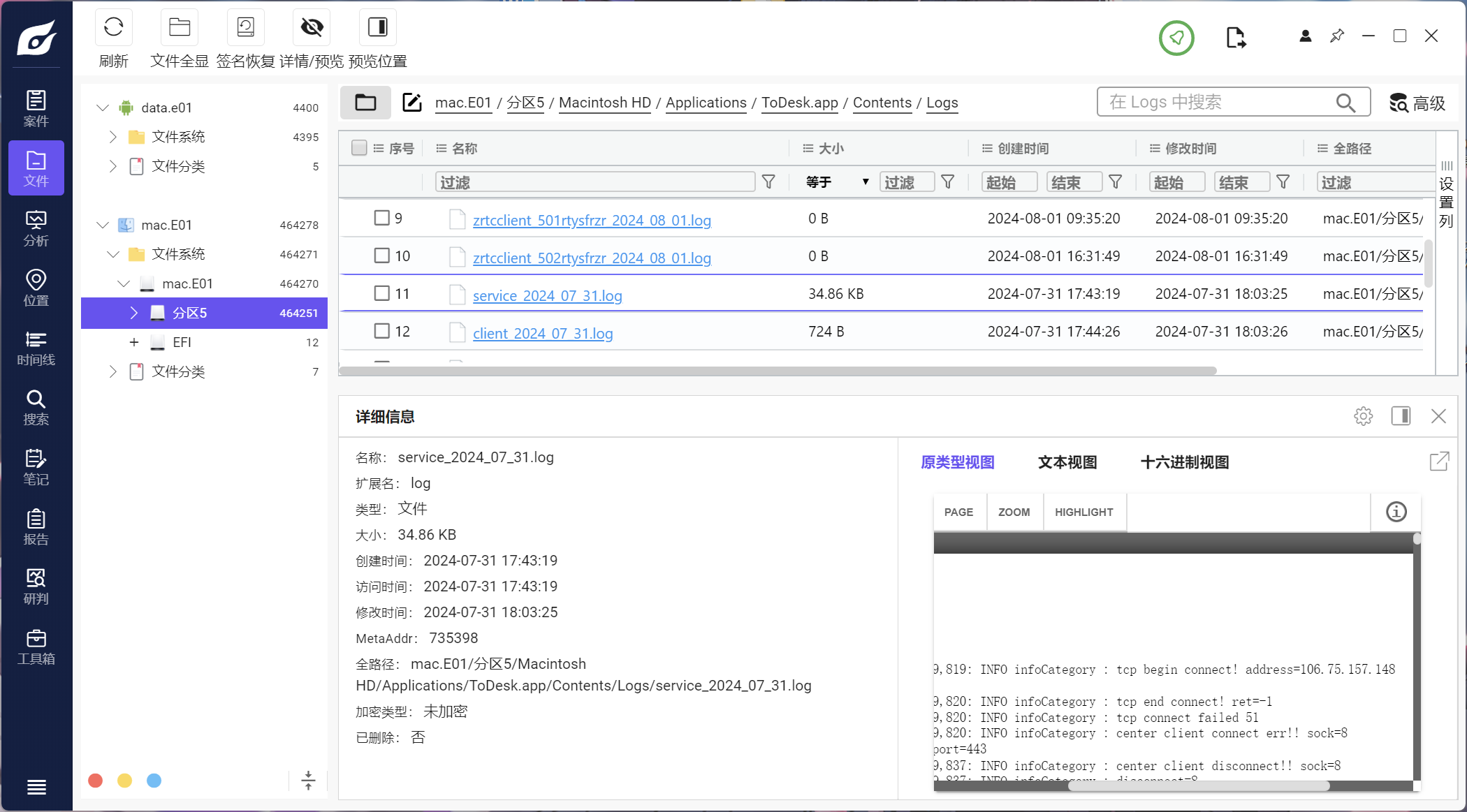Select the red color tag dot
Screen dimensions: 1467x812
pos(96,781)
